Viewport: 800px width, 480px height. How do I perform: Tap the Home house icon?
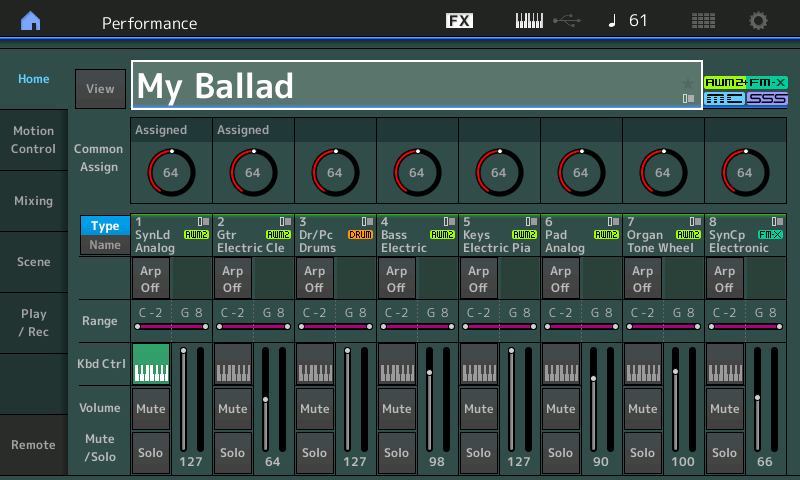(x=31, y=21)
